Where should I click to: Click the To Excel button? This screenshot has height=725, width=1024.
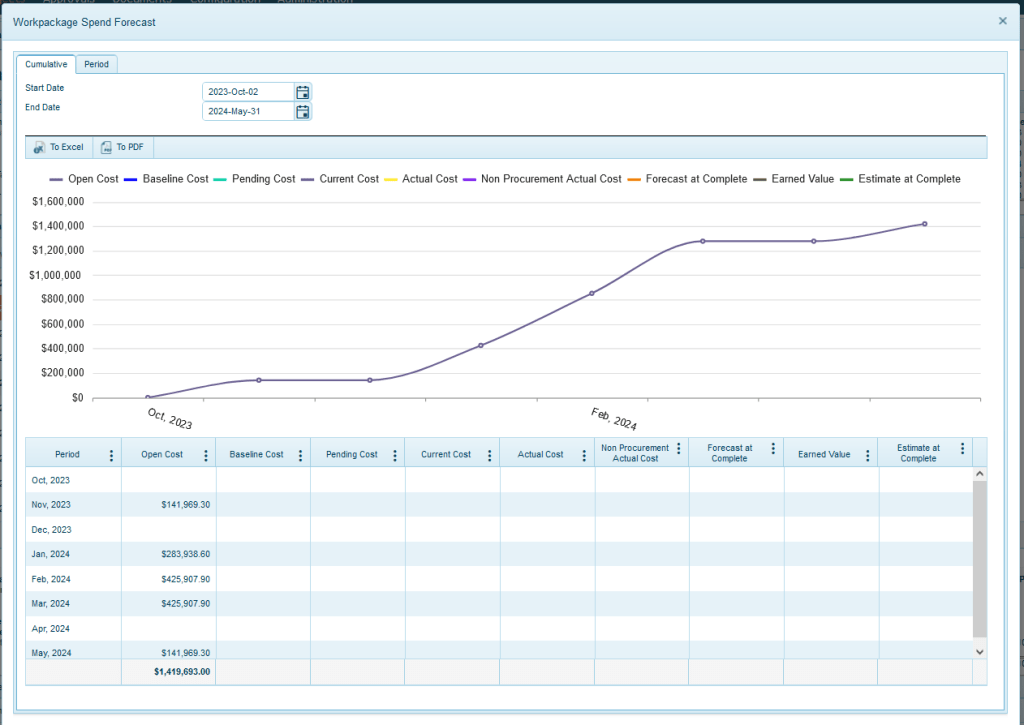tap(58, 146)
